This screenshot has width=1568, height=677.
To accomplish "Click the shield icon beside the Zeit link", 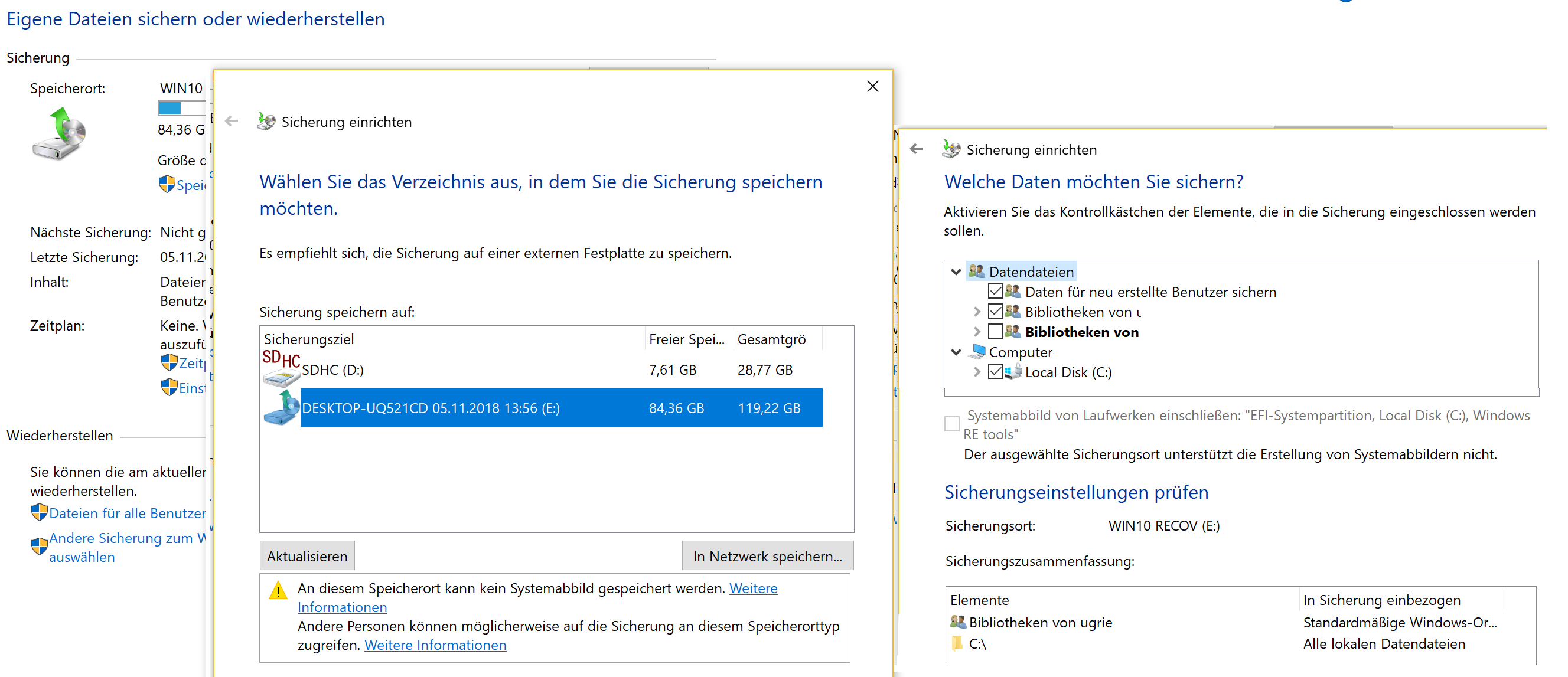I will 169,362.
